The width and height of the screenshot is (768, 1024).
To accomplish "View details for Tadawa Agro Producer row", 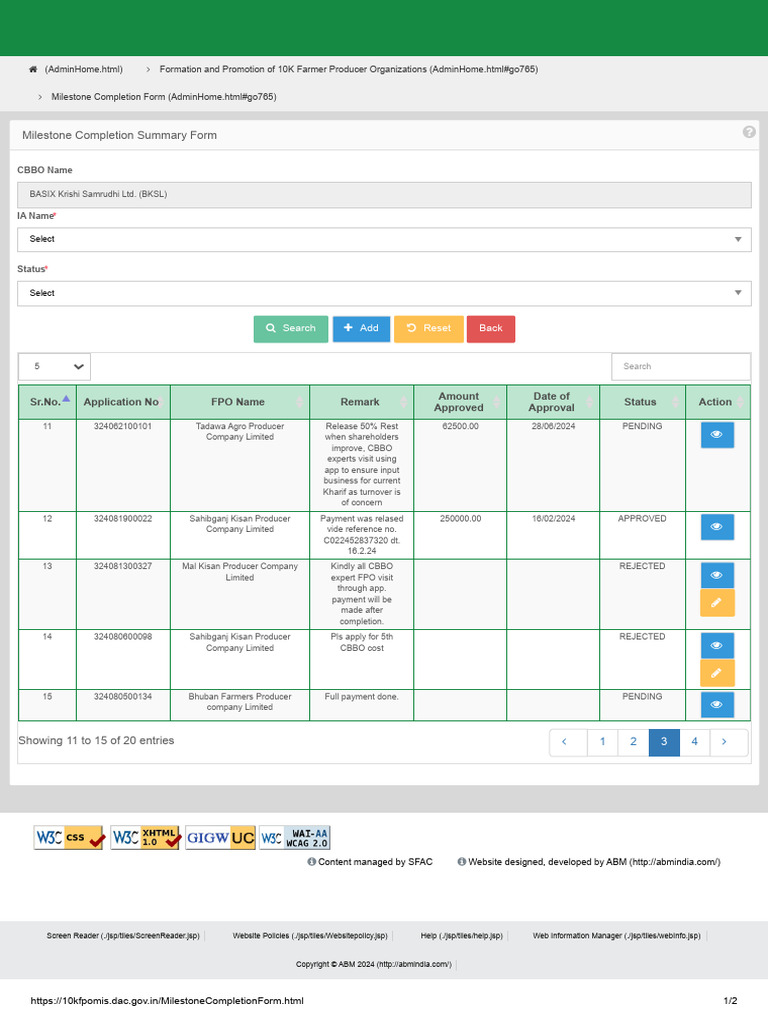I will pos(717,435).
